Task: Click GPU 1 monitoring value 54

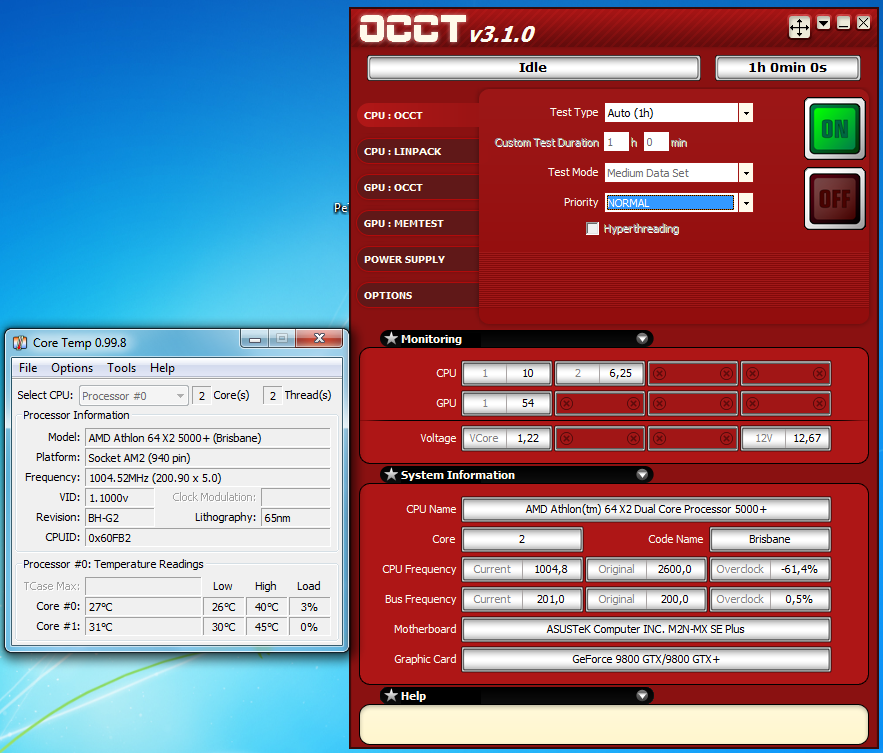Action: point(528,403)
